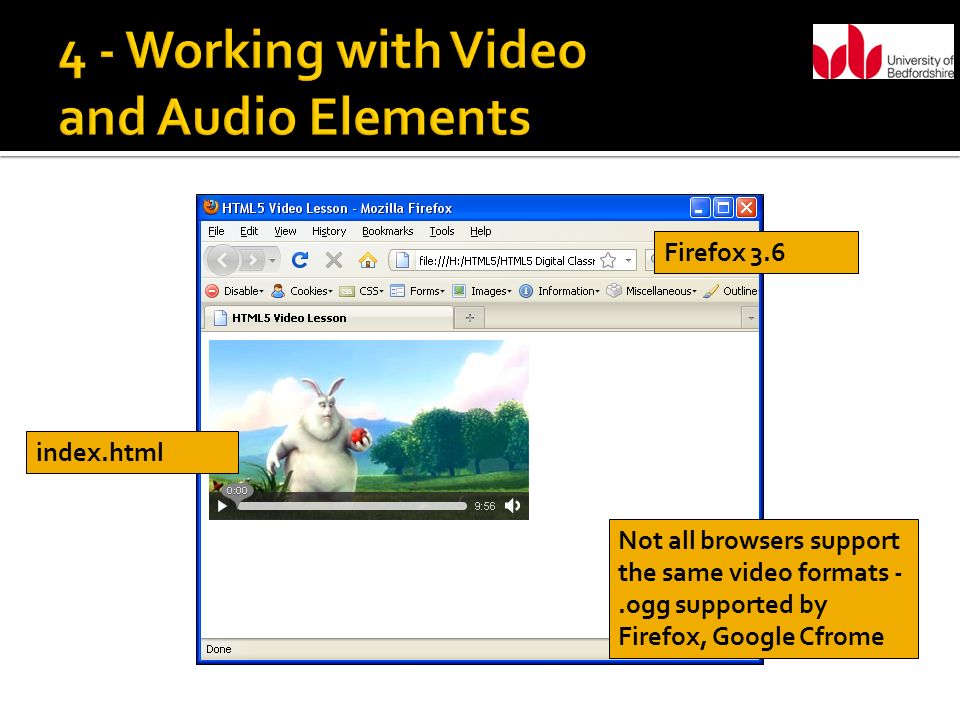Open the Help menu
The width and height of the screenshot is (960, 720).
pos(481,231)
